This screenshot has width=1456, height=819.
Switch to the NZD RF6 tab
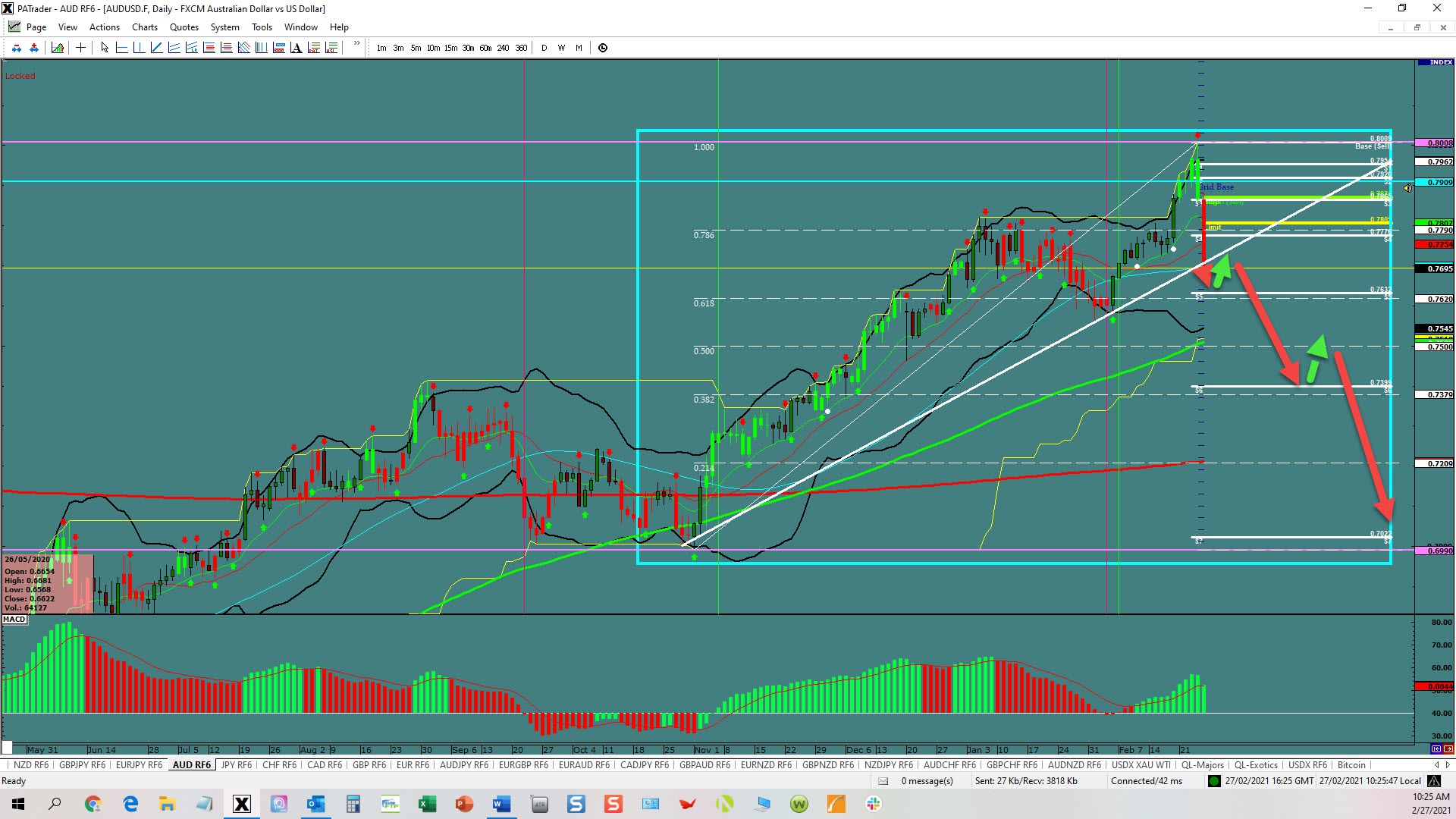pyautogui.click(x=31, y=765)
